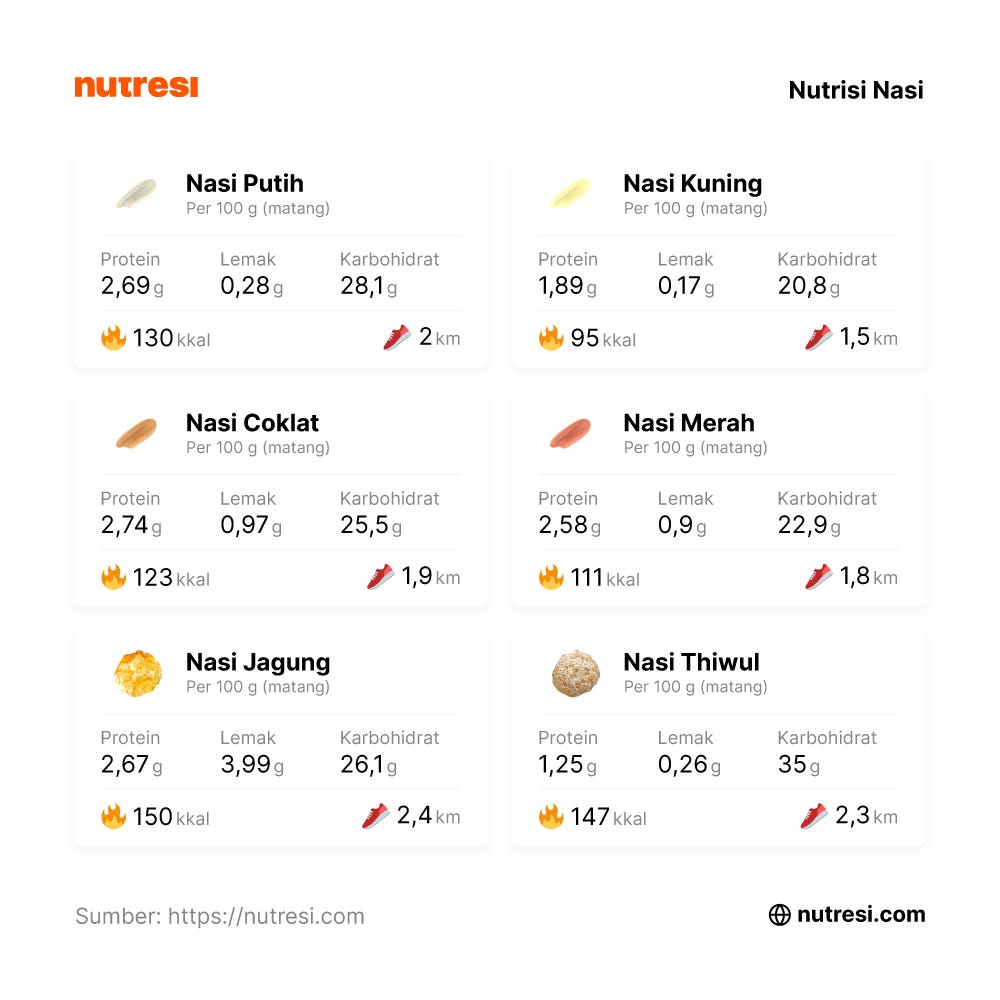1000x1000 pixels.
Task: Click the Nasi Merah card title
Action: (688, 422)
